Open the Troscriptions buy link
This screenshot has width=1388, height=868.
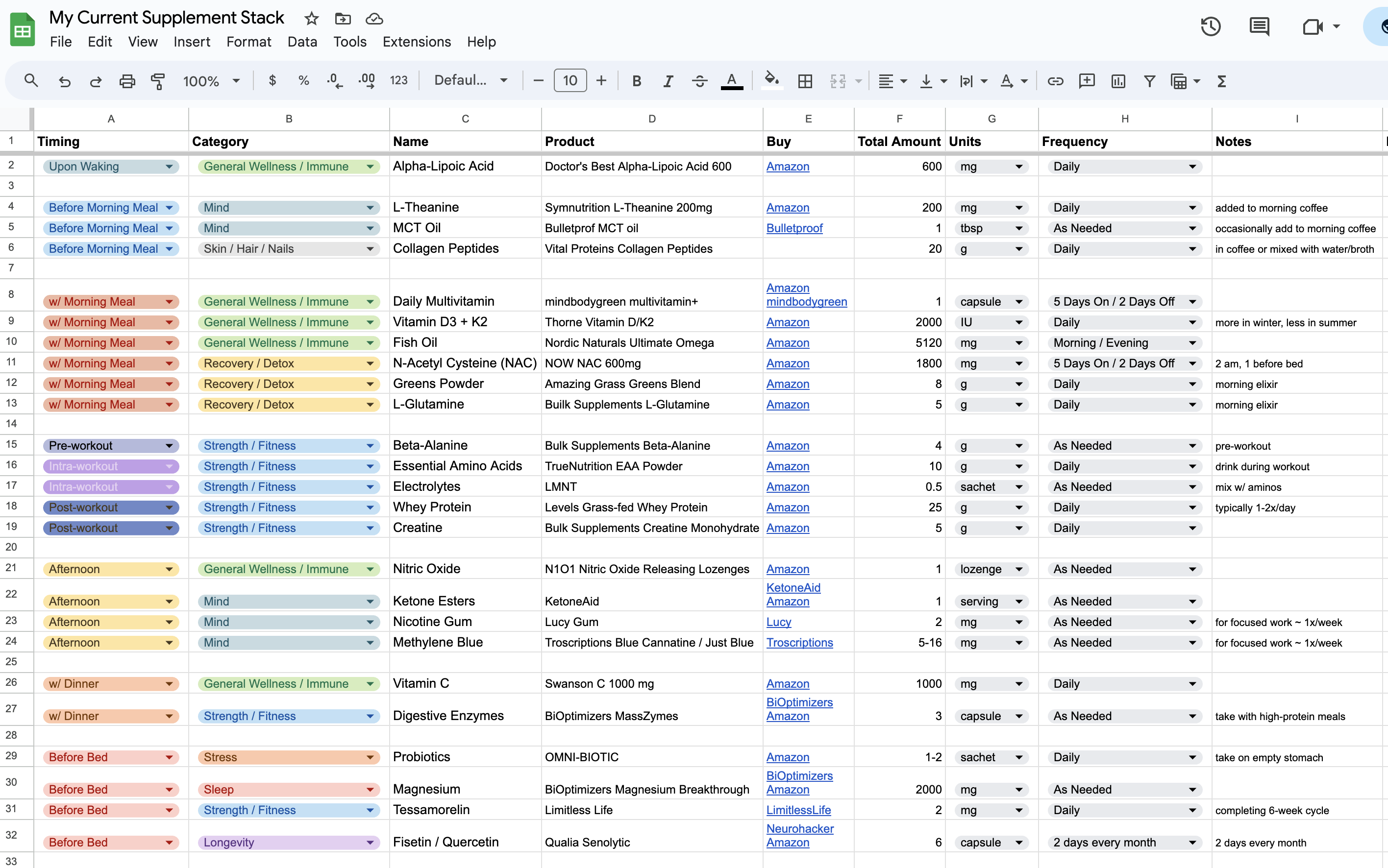[x=799, y=642]
